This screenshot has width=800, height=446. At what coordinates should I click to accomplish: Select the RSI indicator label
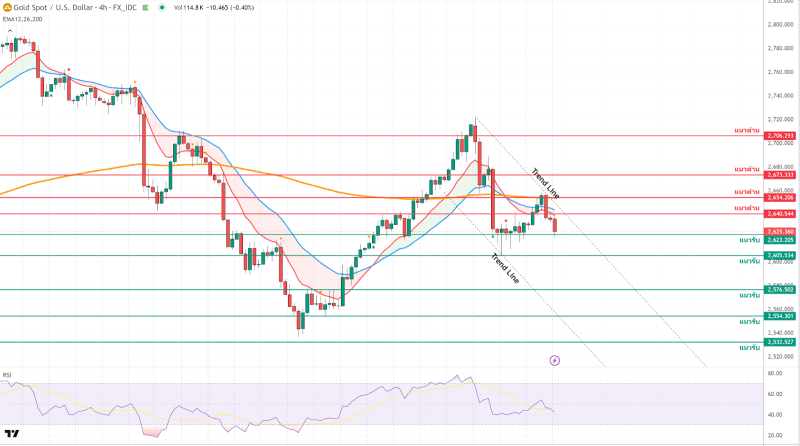click(x=7, y=375)
